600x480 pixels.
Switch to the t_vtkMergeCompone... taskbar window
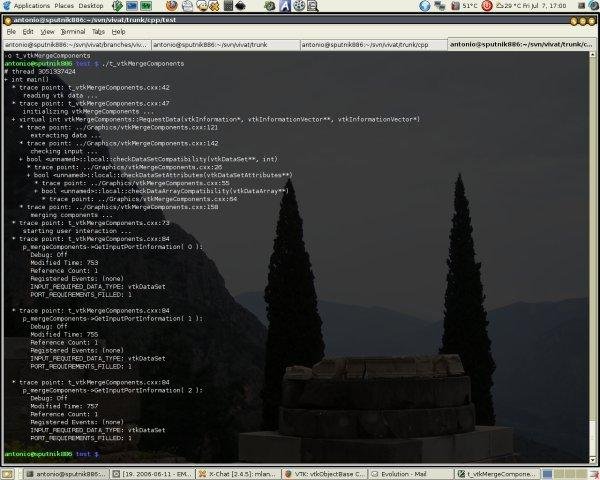498,474
